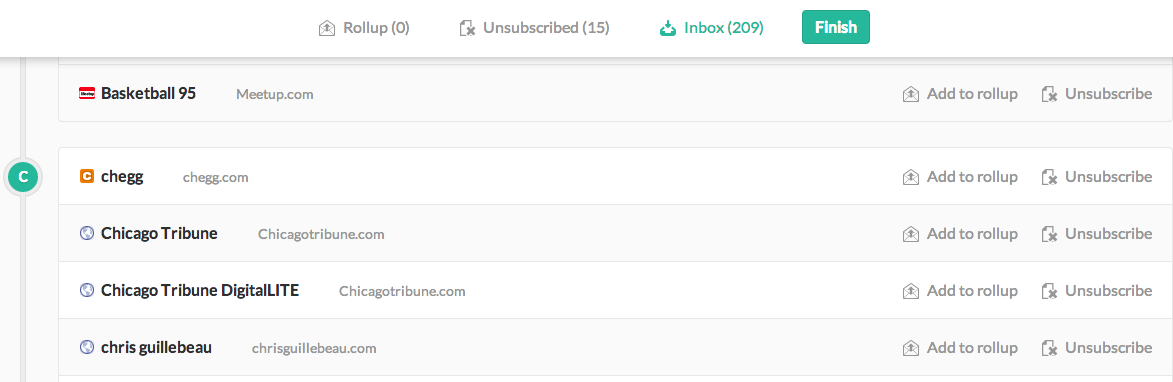Add Basketball 95 to rollup

960,93
